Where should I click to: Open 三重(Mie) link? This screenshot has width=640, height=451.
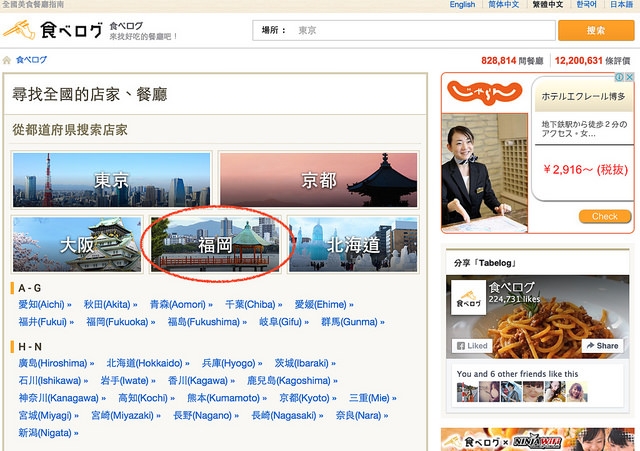(373, 398)
